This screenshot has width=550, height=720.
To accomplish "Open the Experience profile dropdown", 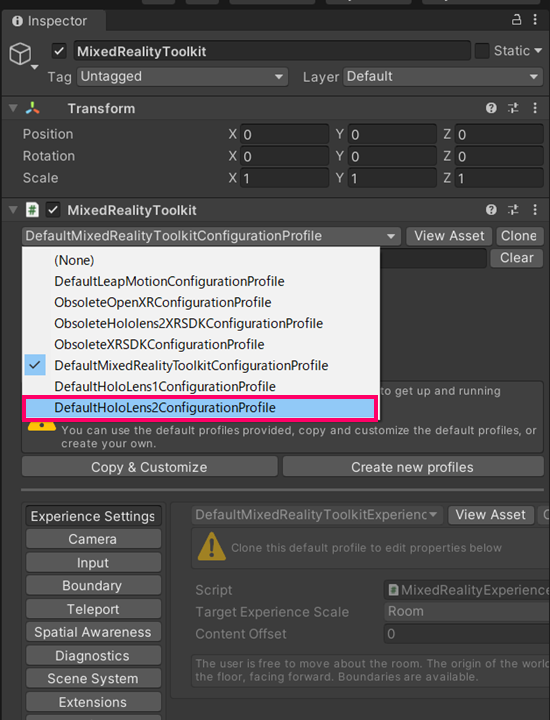I will tap(317, 515).
